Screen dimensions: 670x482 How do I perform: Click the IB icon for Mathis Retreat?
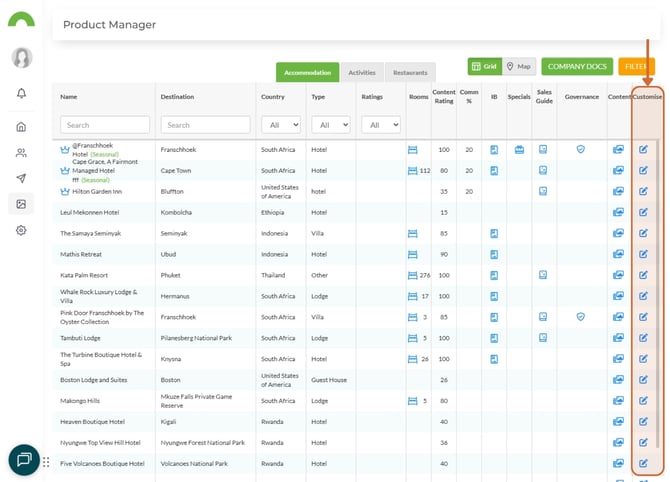494,254
